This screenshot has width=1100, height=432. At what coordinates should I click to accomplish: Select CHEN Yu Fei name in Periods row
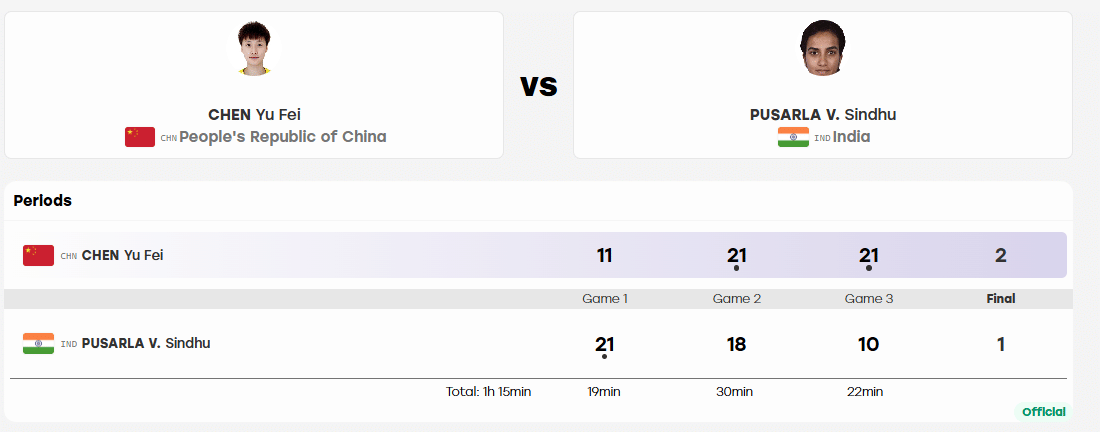click(123, 255)
